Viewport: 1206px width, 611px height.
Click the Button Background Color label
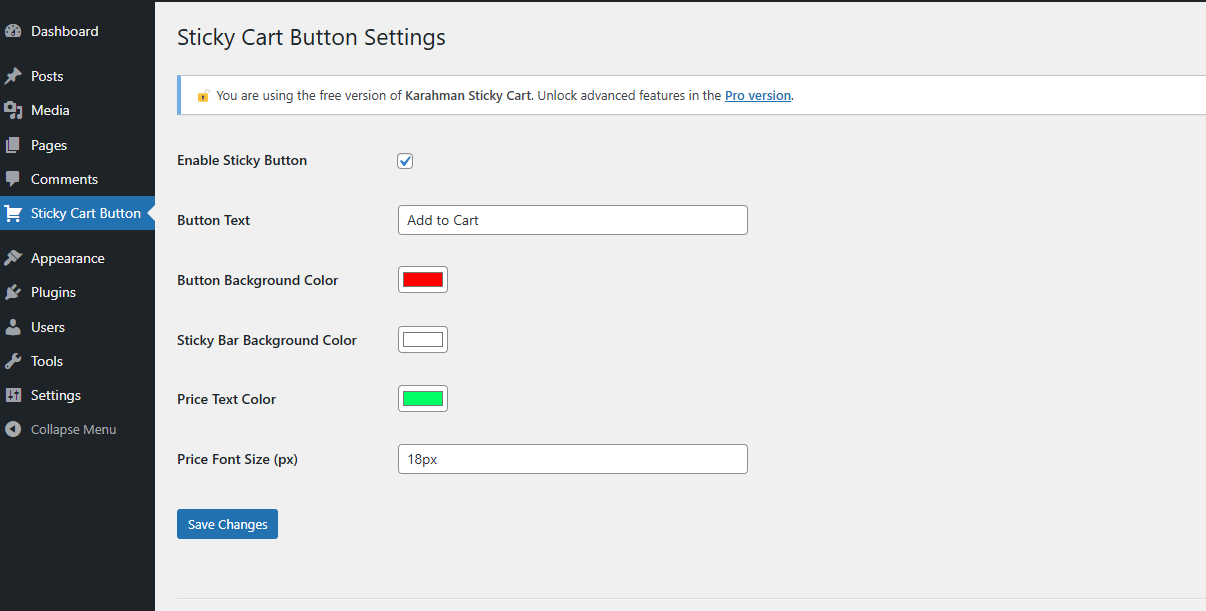258,280
